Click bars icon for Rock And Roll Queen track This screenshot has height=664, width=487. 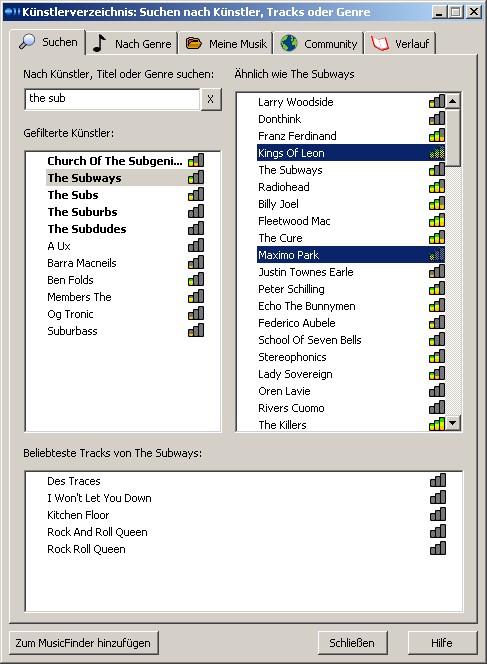click(438, 531)
